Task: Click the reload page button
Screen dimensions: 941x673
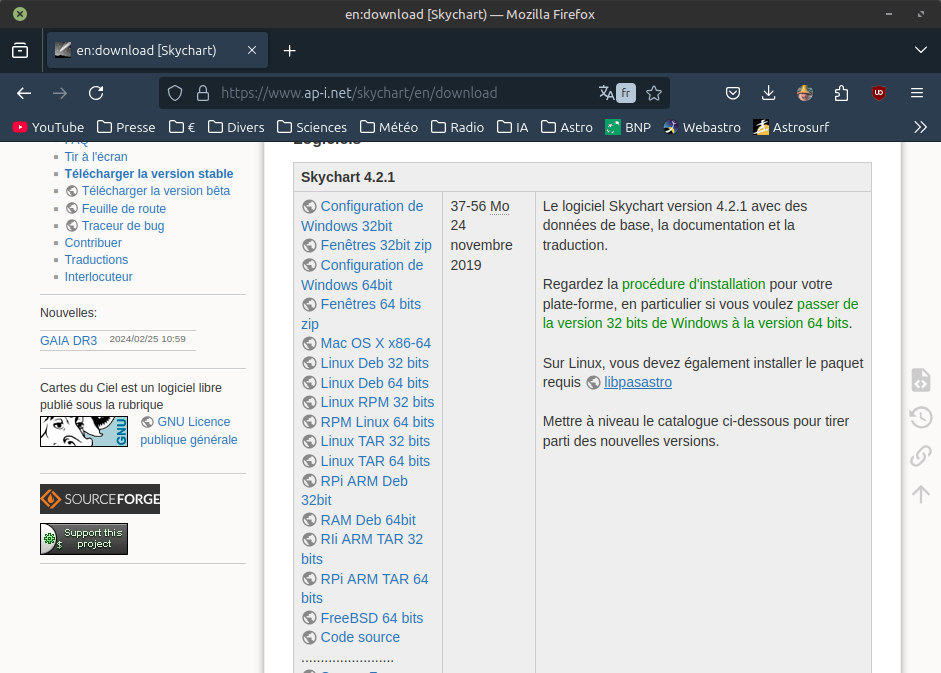Action: (x=96, y=93)
